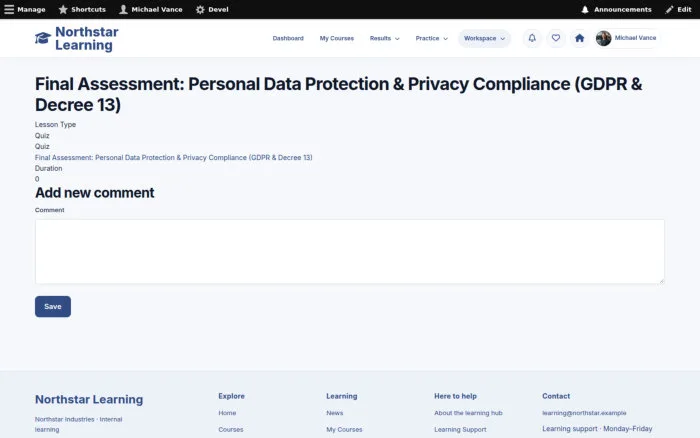Click the 'Add new comment' heading
This screenshot has height=438, width=700.
[95, 193]
